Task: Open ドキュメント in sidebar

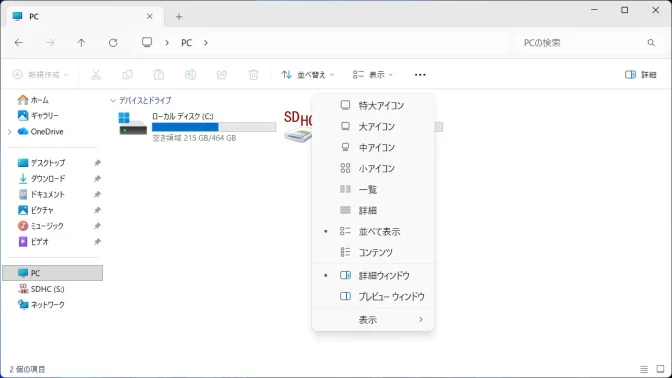Action: click(42, 195)
